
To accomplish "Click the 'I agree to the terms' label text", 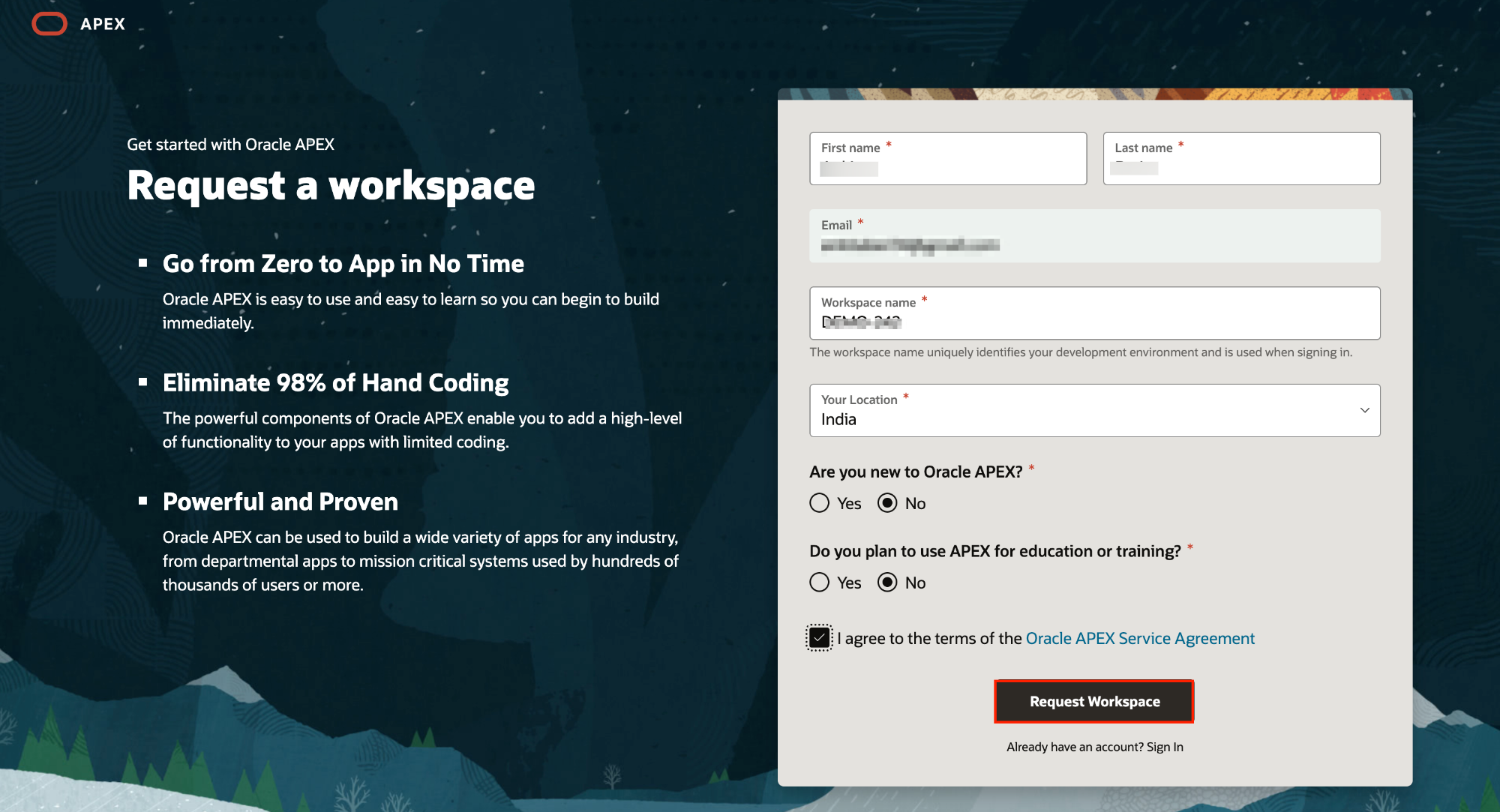I will (x=930, y=638).
